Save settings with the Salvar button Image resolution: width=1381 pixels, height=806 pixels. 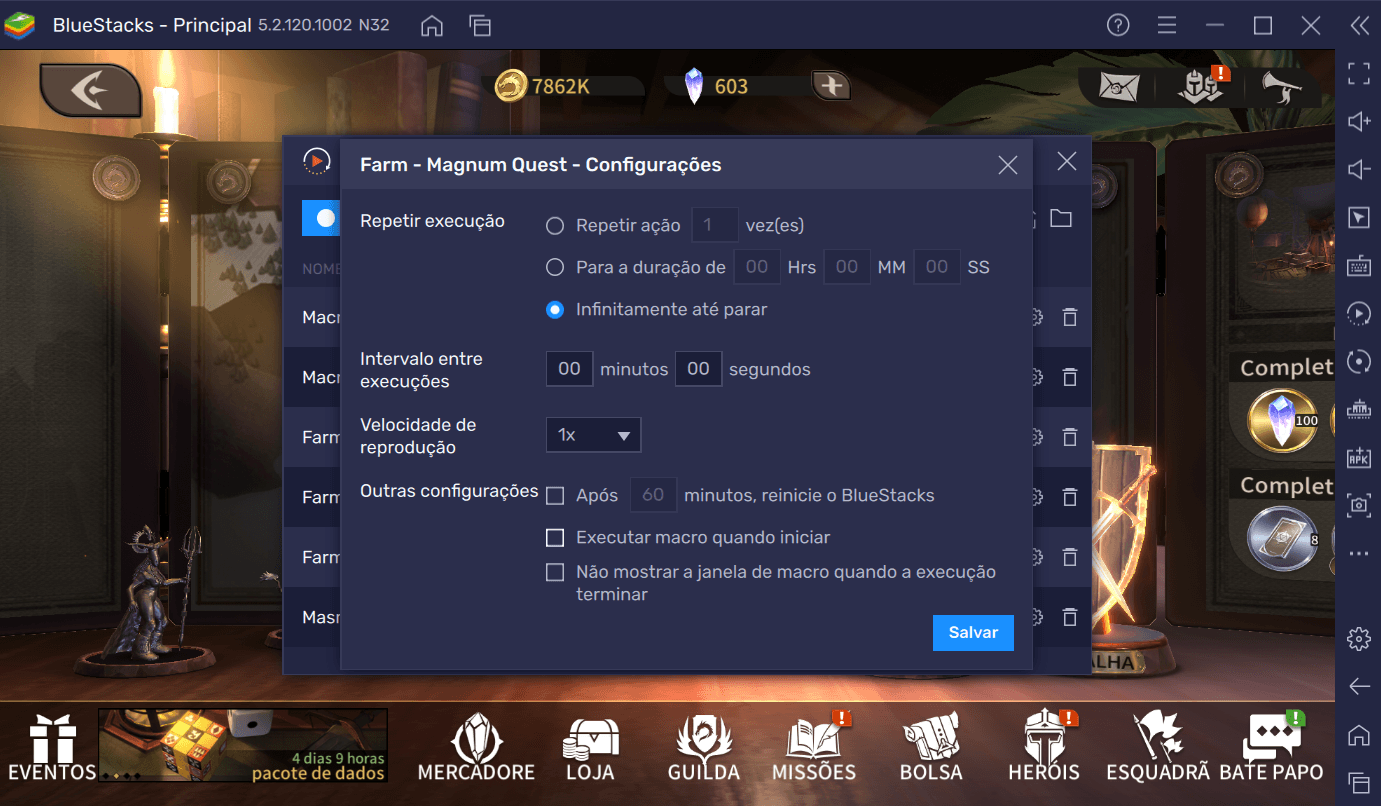coord(973,633)
